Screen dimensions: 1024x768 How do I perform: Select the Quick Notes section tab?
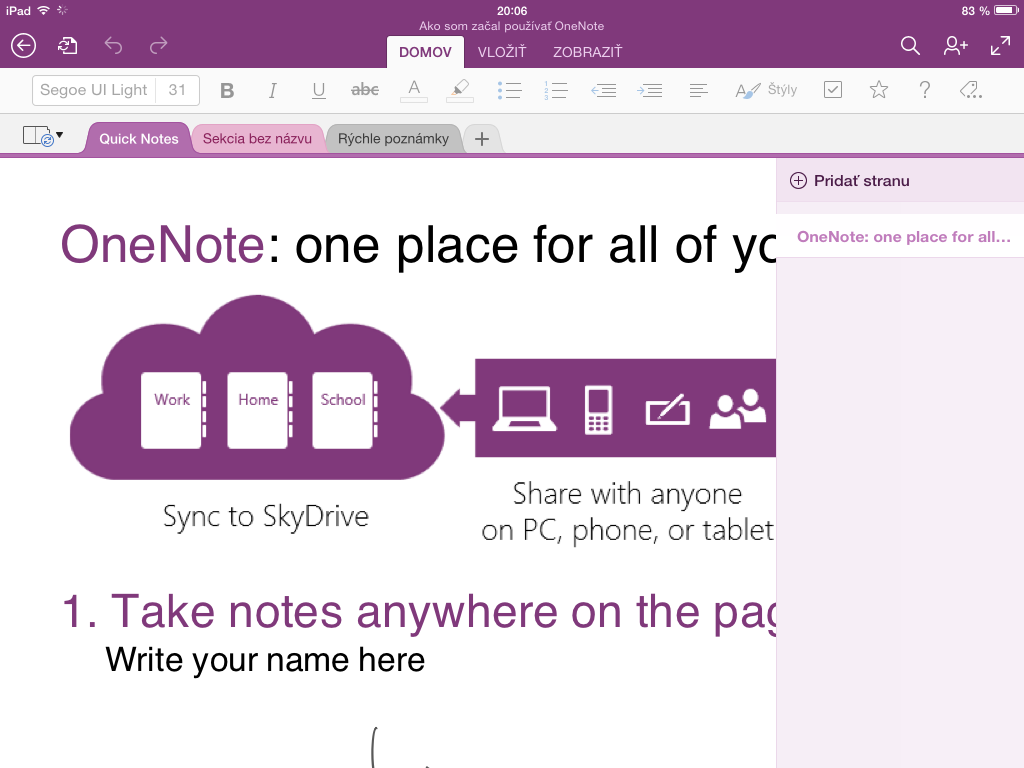pyautogui.click(x=138, y=139)
